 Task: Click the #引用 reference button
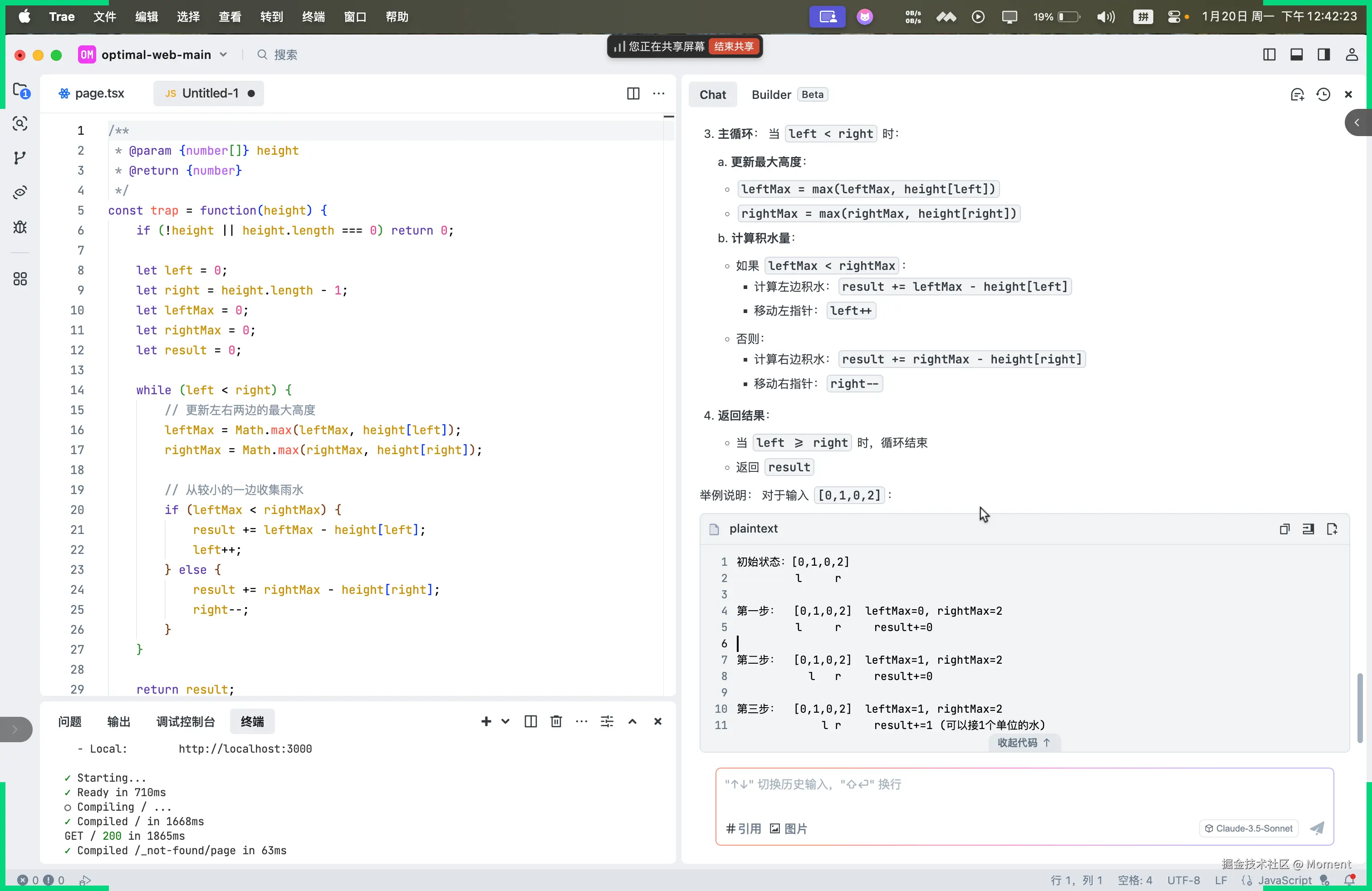point(743,829)
